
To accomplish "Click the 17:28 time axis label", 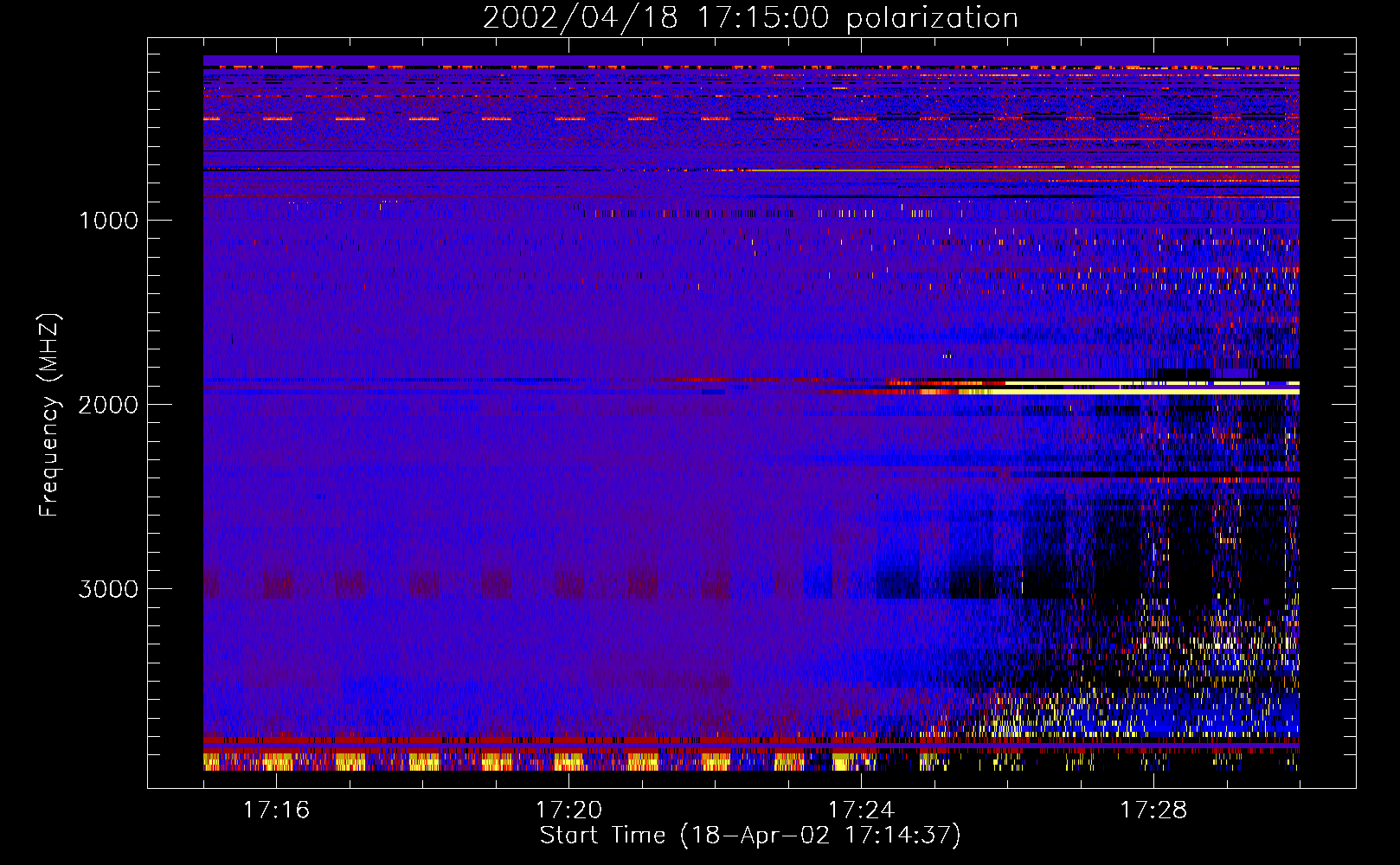I will pyautogui.click(x=1153, y=811).
